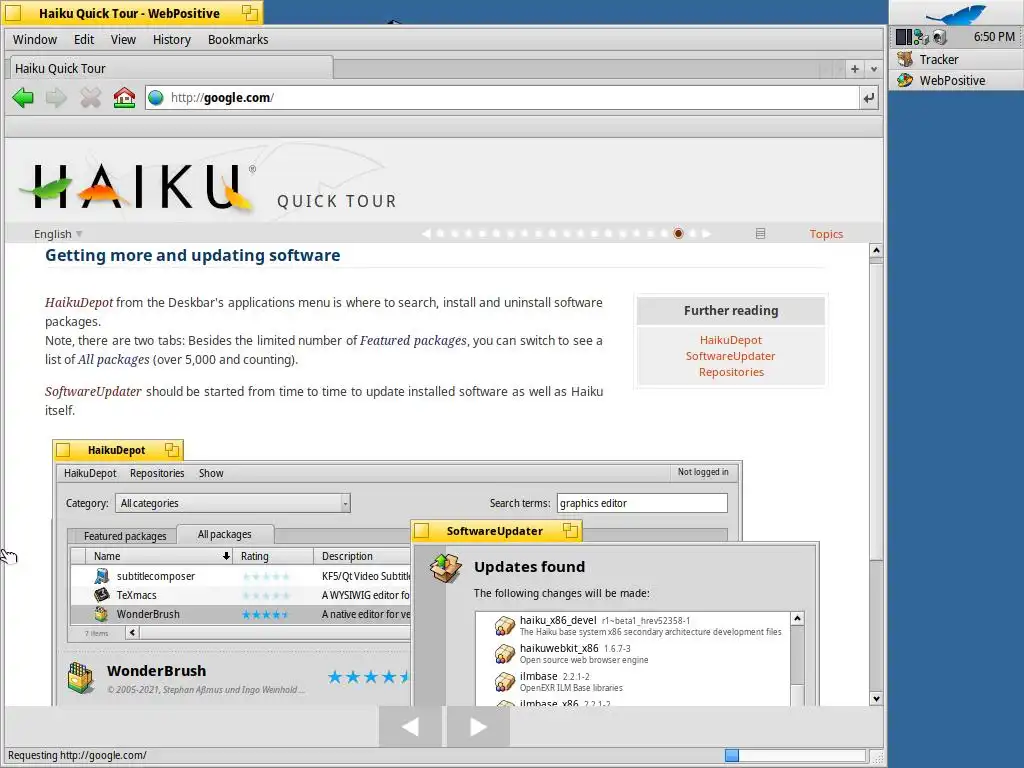Screen dimensions: 1024x768
Task: Click the graphics editor search field in screenshot
Action: [x=642, y=503]
